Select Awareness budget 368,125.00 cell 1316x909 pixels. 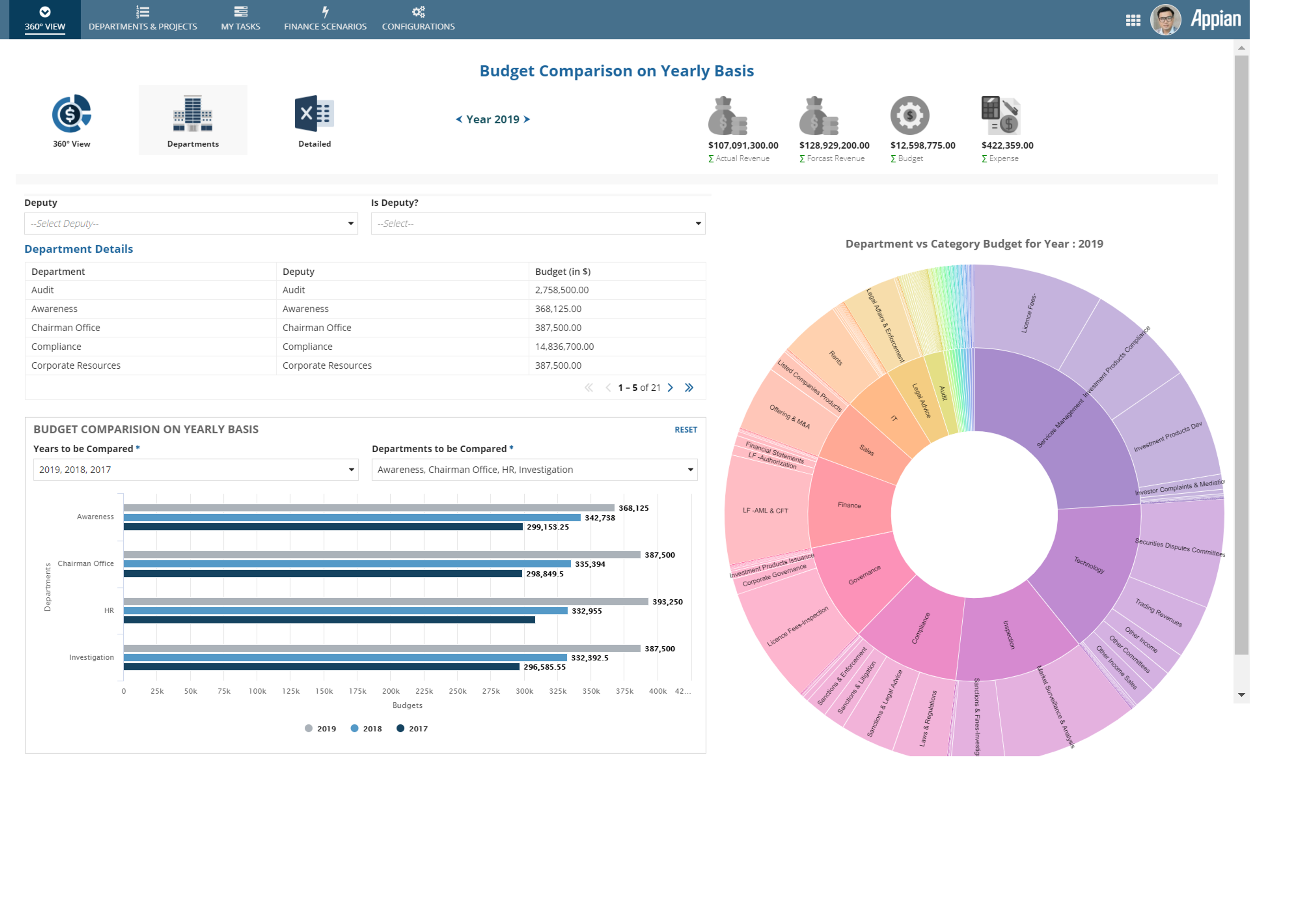(x=617, y=309)
